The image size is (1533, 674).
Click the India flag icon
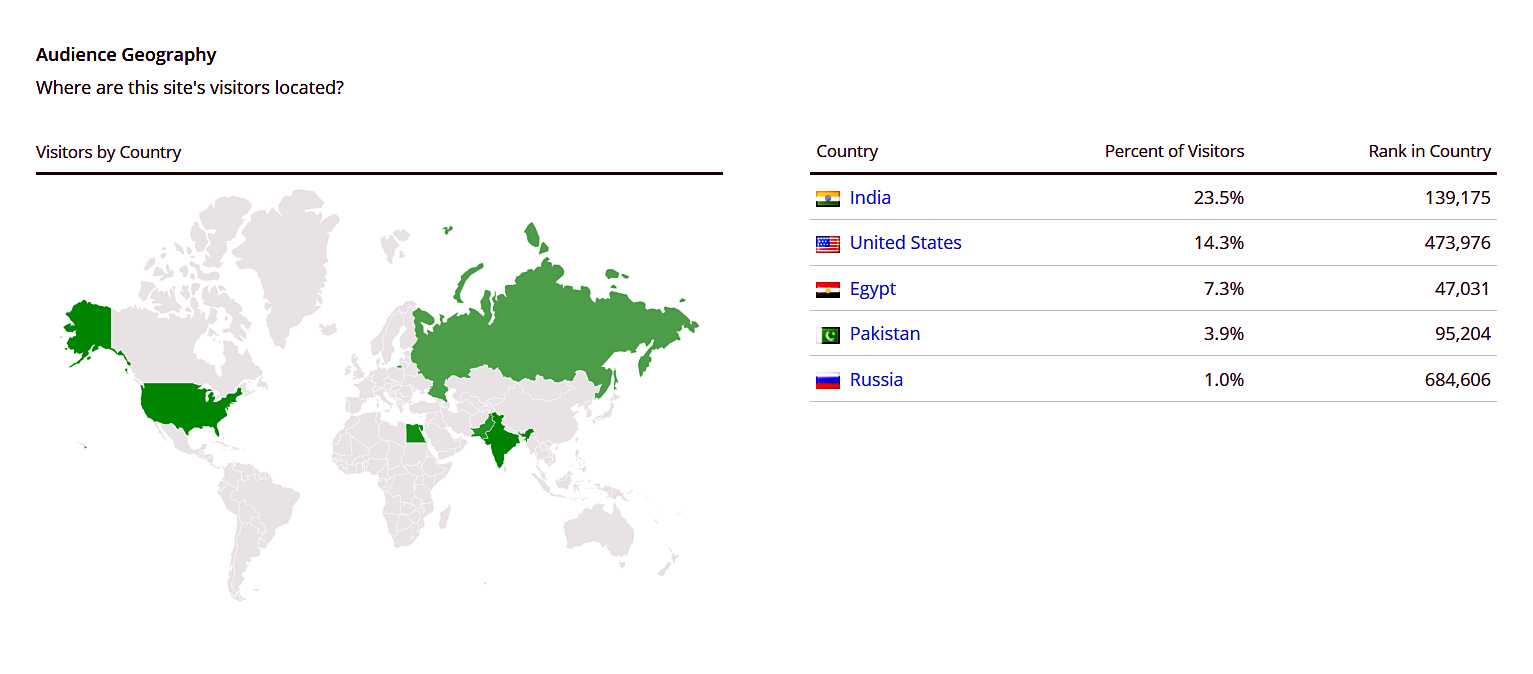827,198
